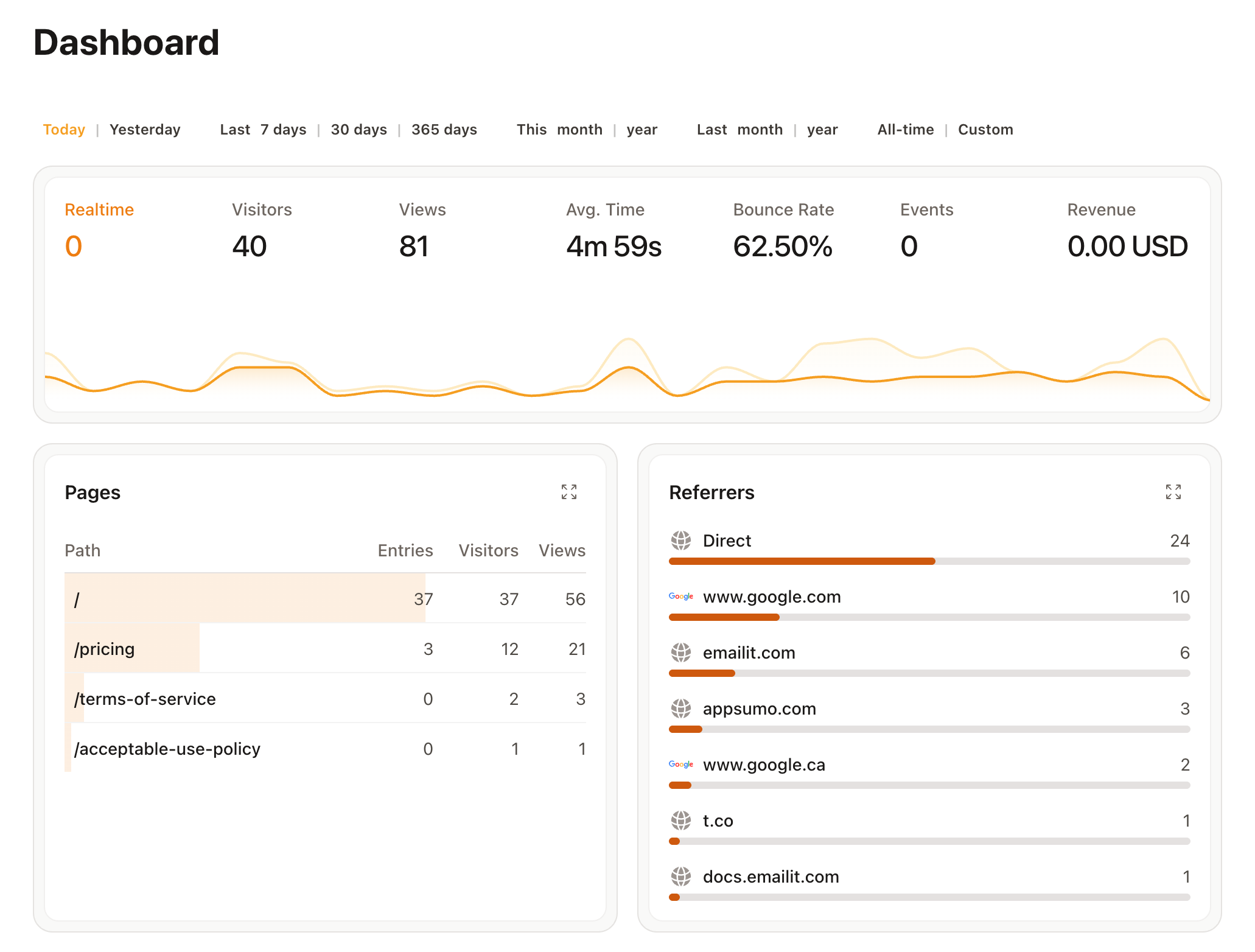The width and height of the screenshot is (1255, 952).
Task: Select the All-time date range
Action: coord(906,129)
